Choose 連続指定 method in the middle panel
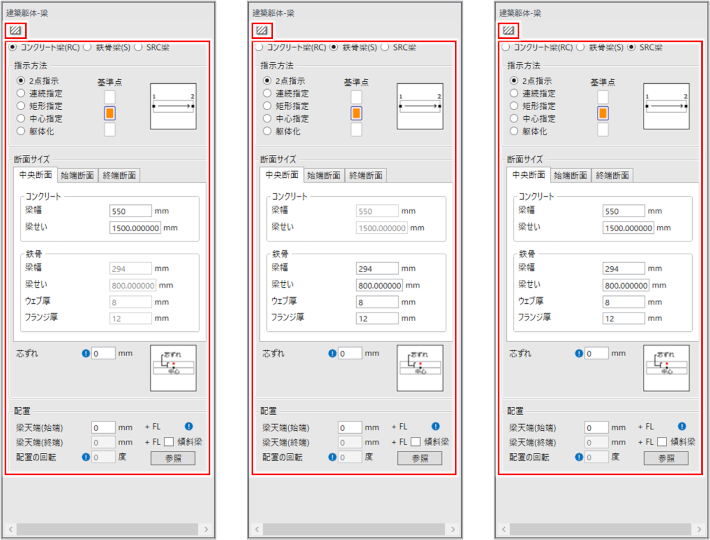The width and height of the screenshot is (710, 540). tap(266, 92)
